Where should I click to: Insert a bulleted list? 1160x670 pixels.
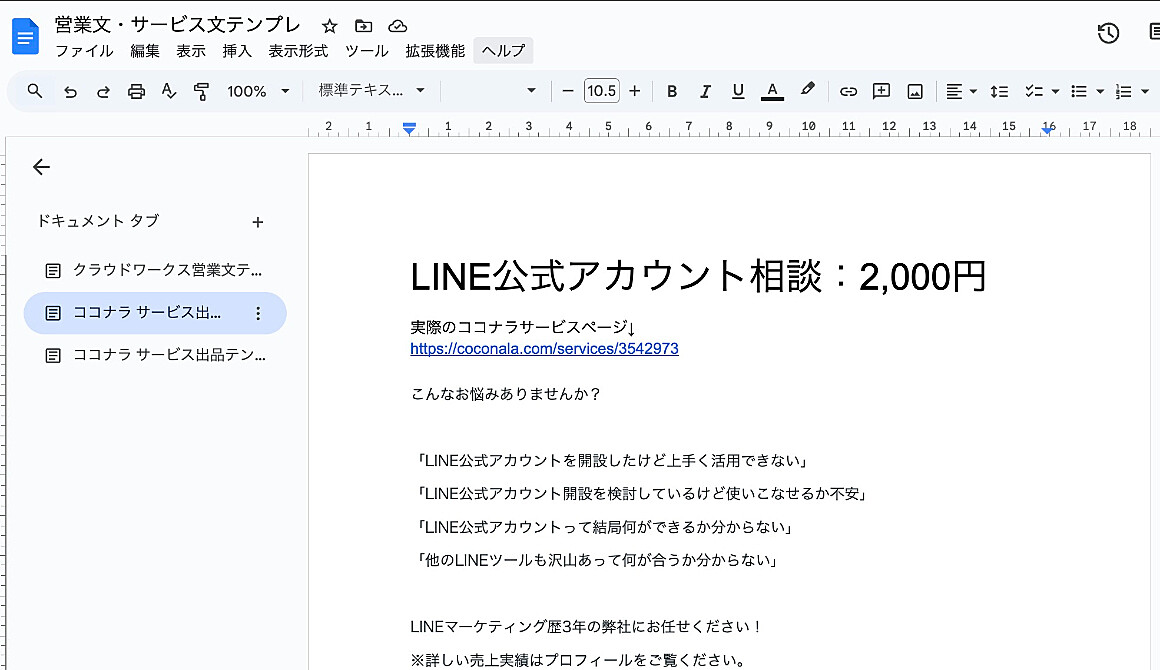pyautogui.click(x=1079, y=92)
